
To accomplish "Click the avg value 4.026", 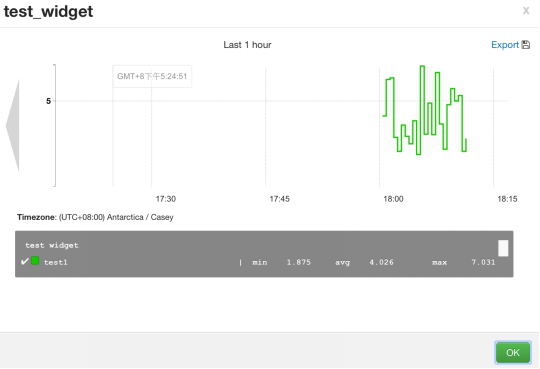I will click(381, 262).
